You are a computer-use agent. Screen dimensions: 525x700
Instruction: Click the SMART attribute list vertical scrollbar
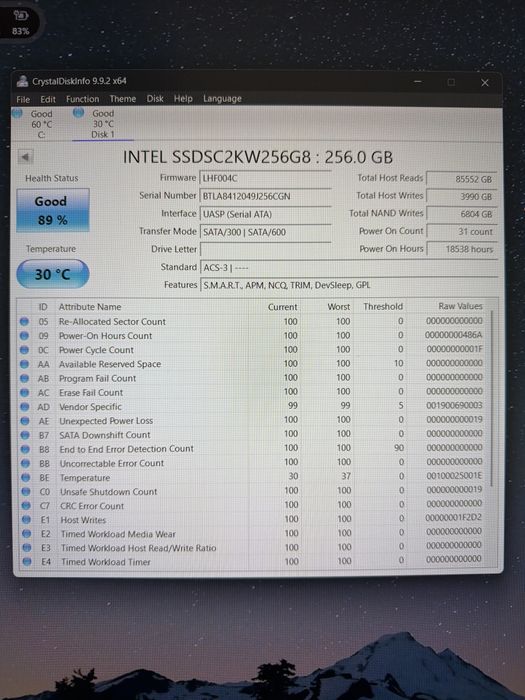492,397
